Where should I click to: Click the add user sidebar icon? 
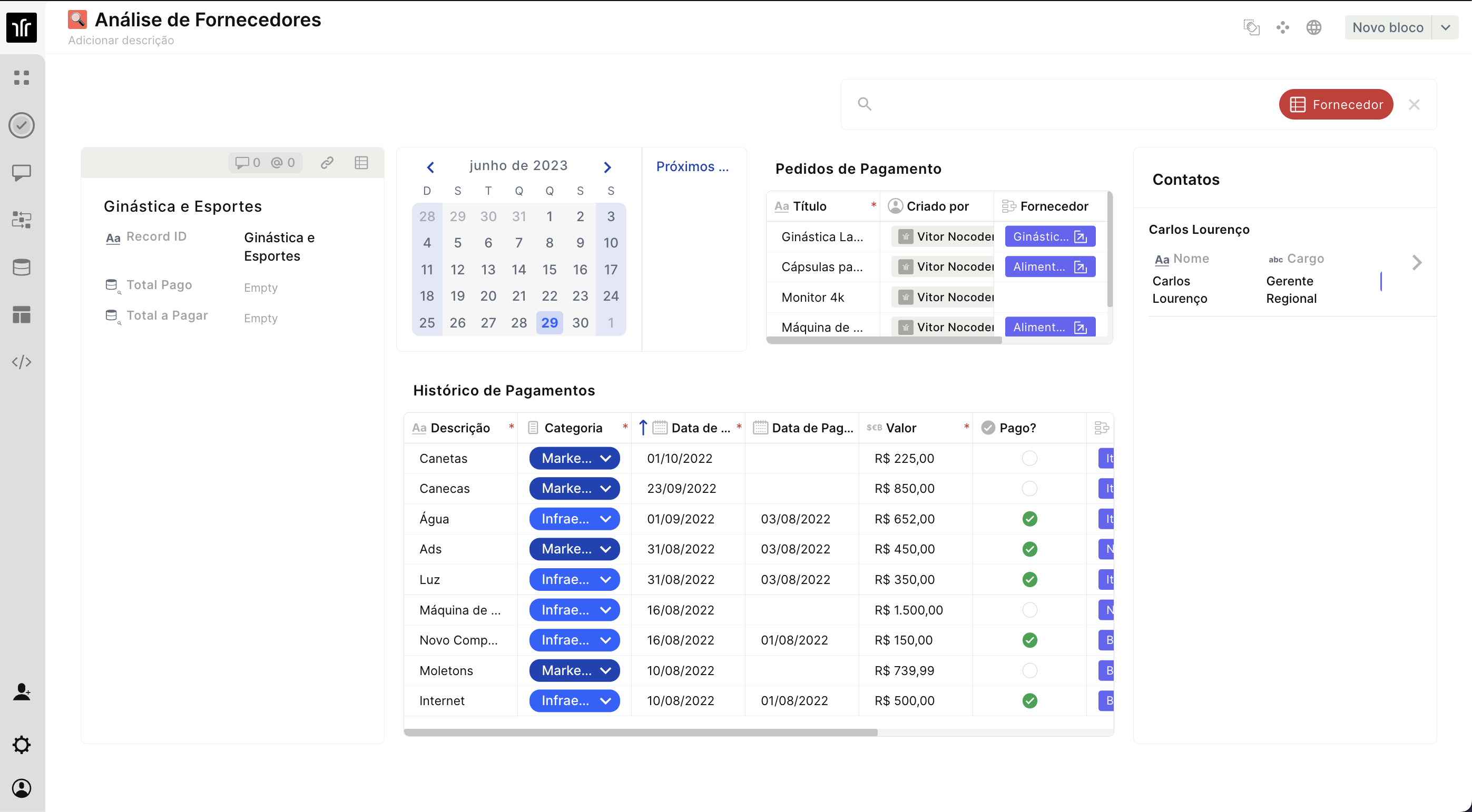click(x=22, y=692)
